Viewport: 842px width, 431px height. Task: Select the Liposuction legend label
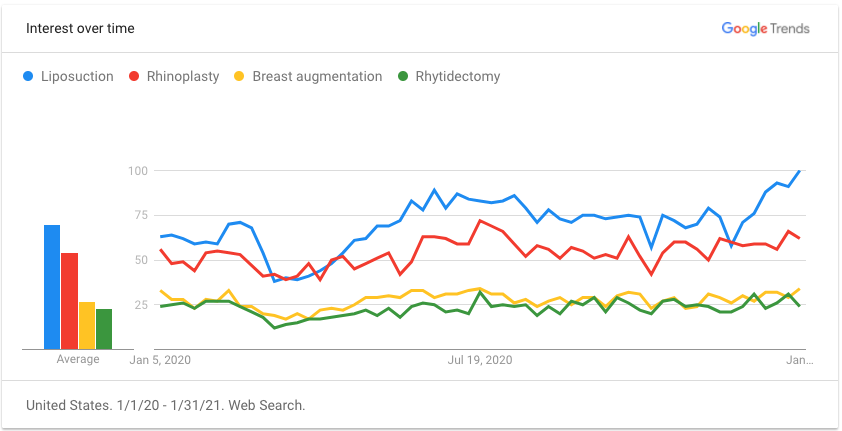click(x=77, y=76)
